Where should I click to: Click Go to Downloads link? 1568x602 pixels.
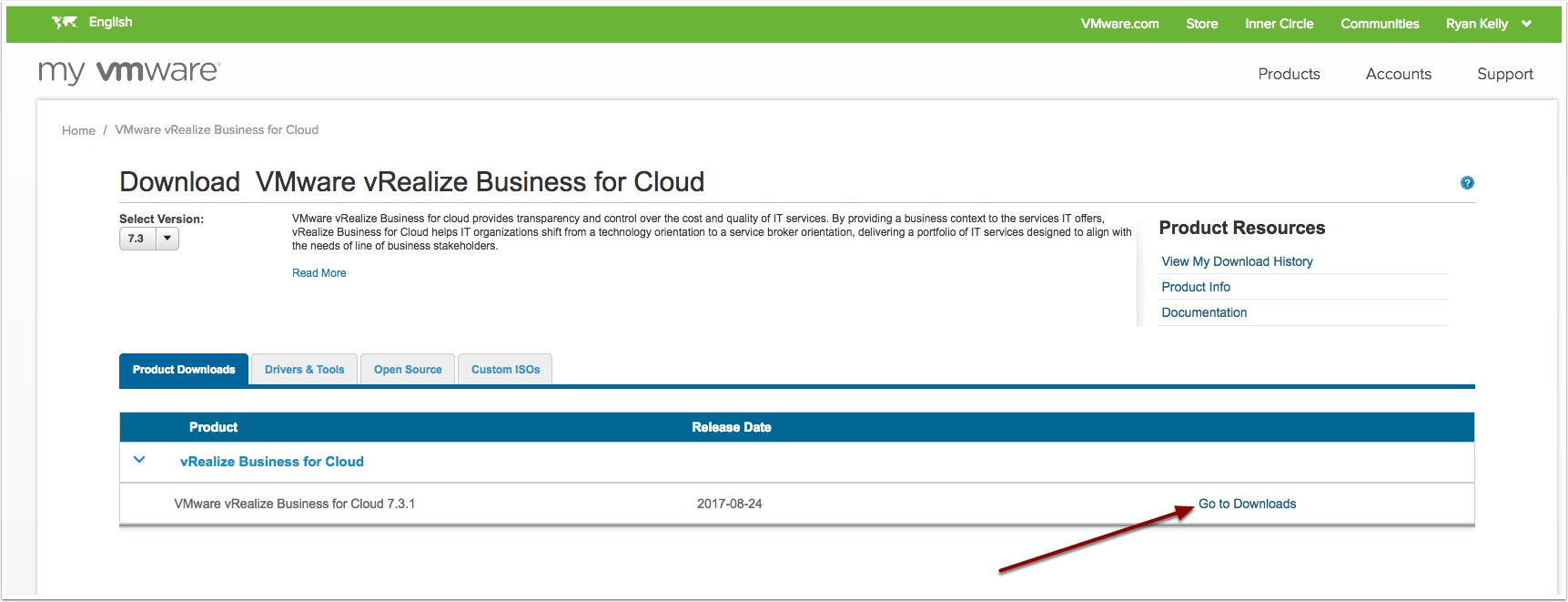pyautogui.click(x=1247, y=504)
